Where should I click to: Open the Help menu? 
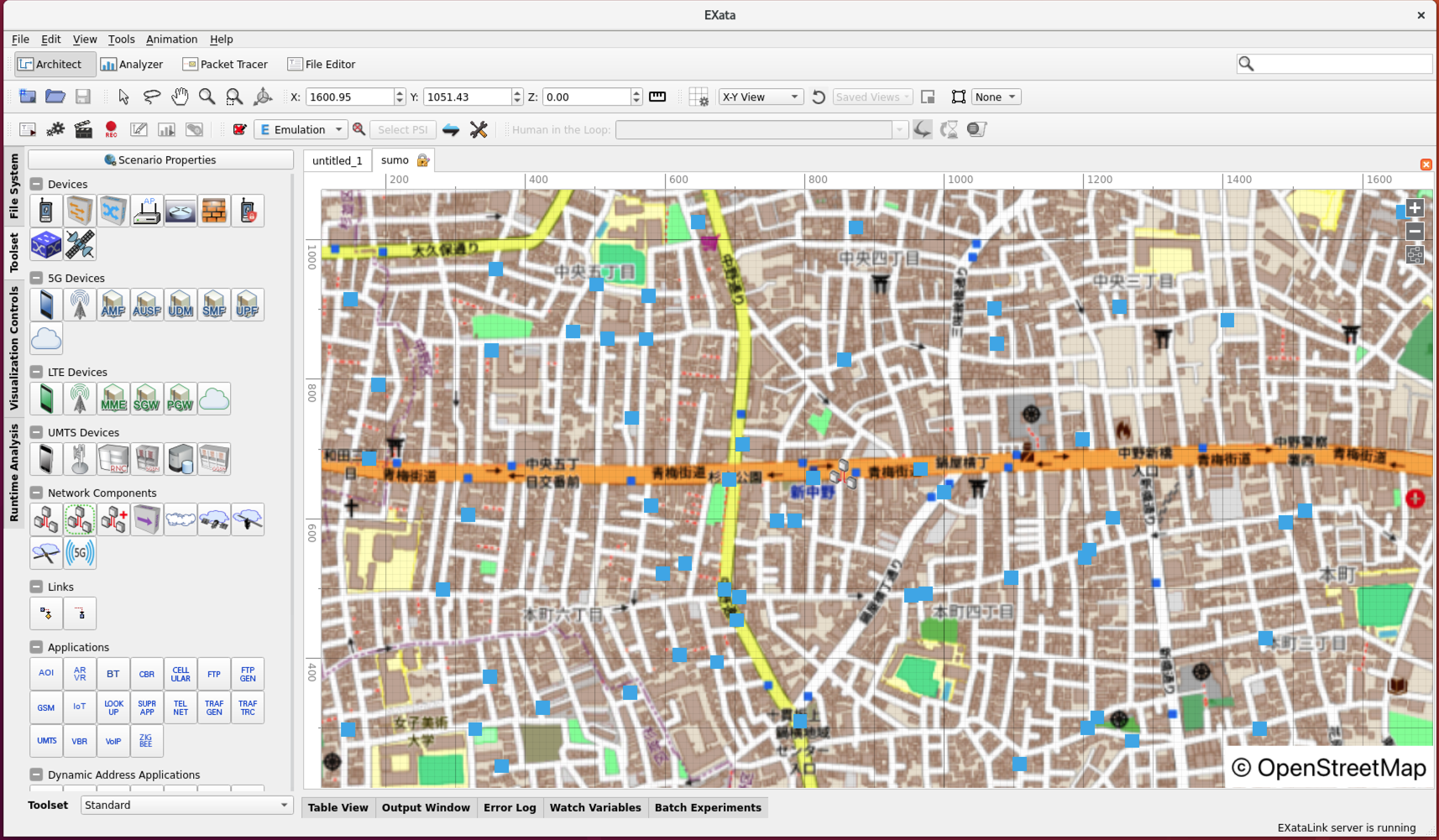[222, 39]
